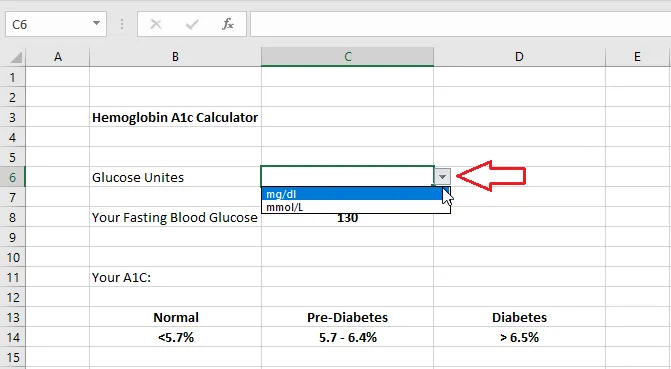The height and width of the screenshot is (369, 671).
Task: Select row 15 header
Action: coord(13,357)
